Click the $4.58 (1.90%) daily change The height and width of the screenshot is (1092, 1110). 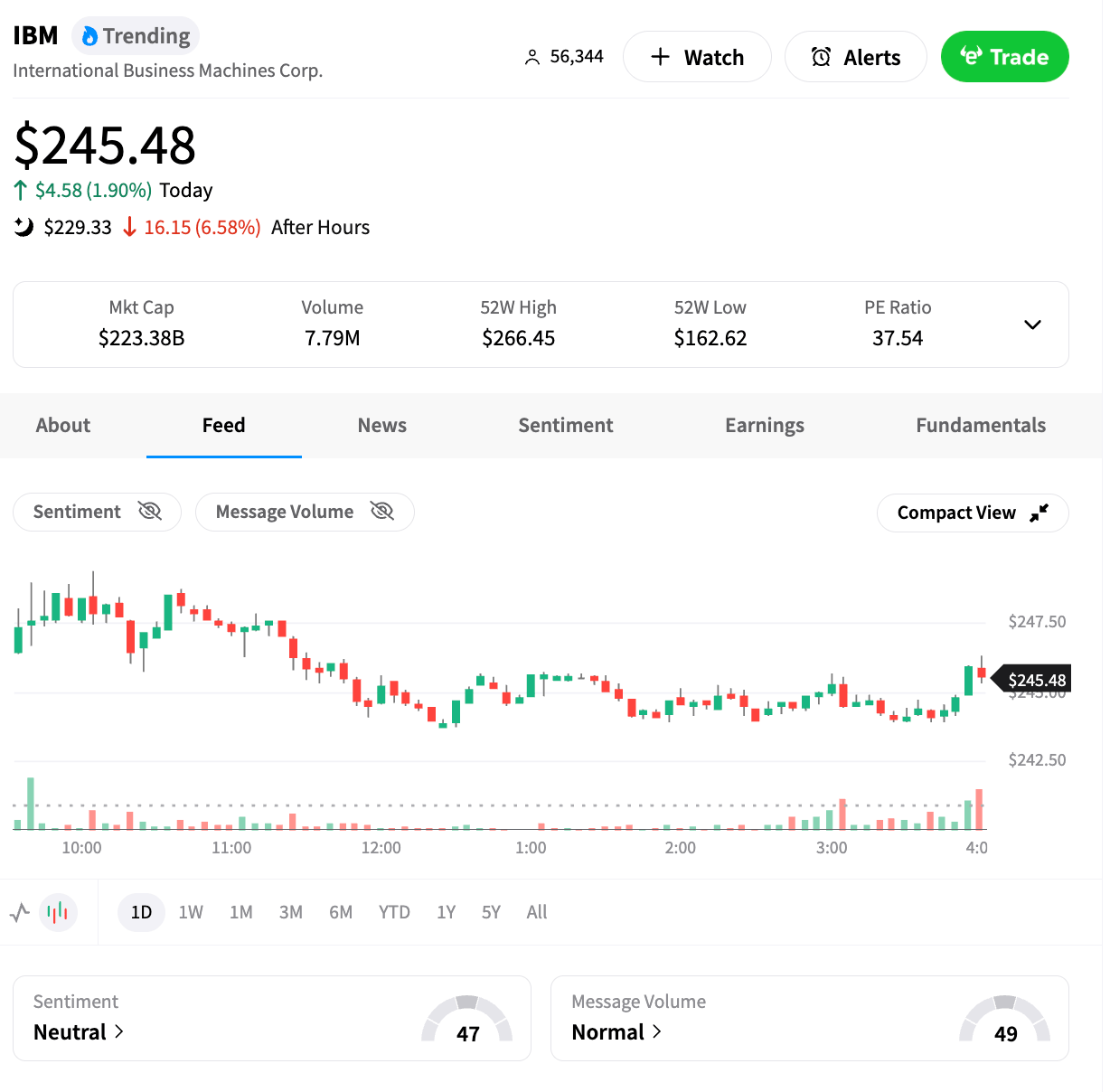coord(93,191)
